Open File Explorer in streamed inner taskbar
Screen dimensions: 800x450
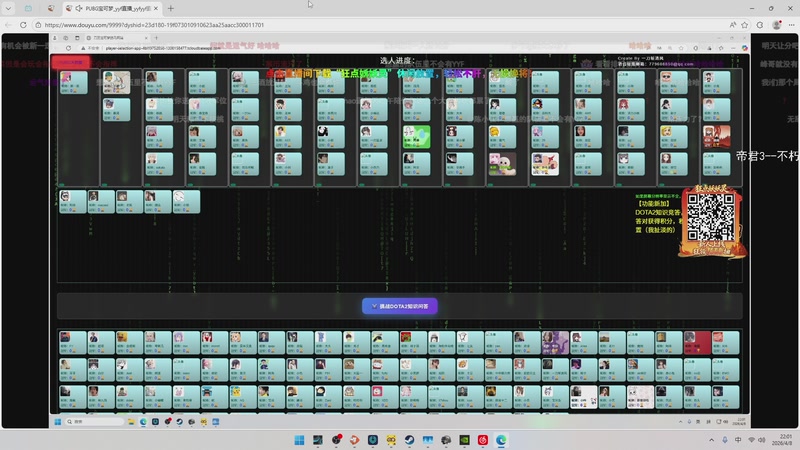coord(131,421)
